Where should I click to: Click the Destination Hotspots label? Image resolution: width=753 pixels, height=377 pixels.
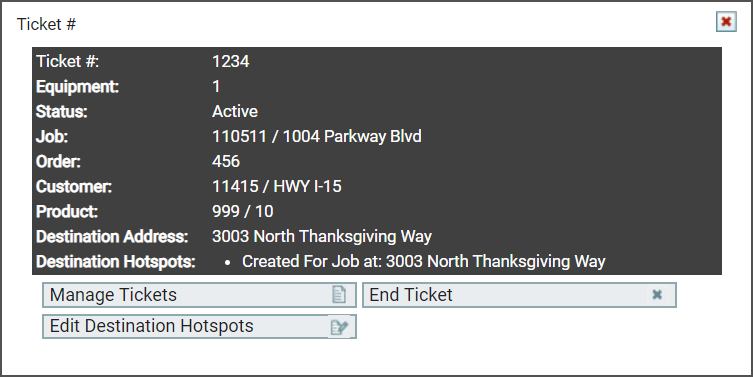click(116, 262)
